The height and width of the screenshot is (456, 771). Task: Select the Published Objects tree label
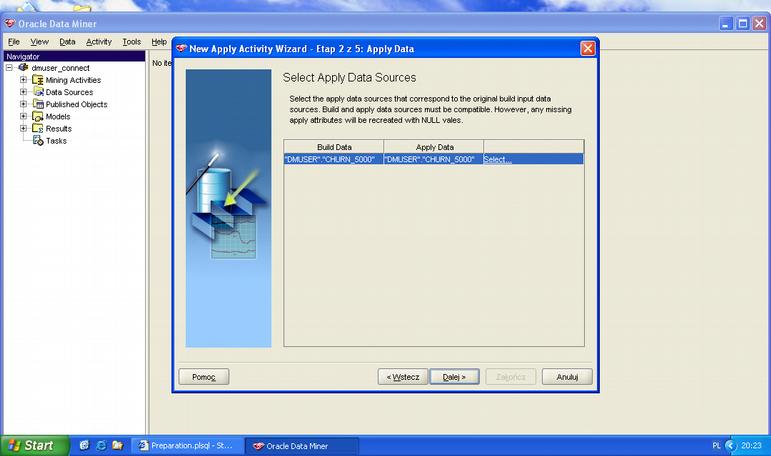(76, 104)
